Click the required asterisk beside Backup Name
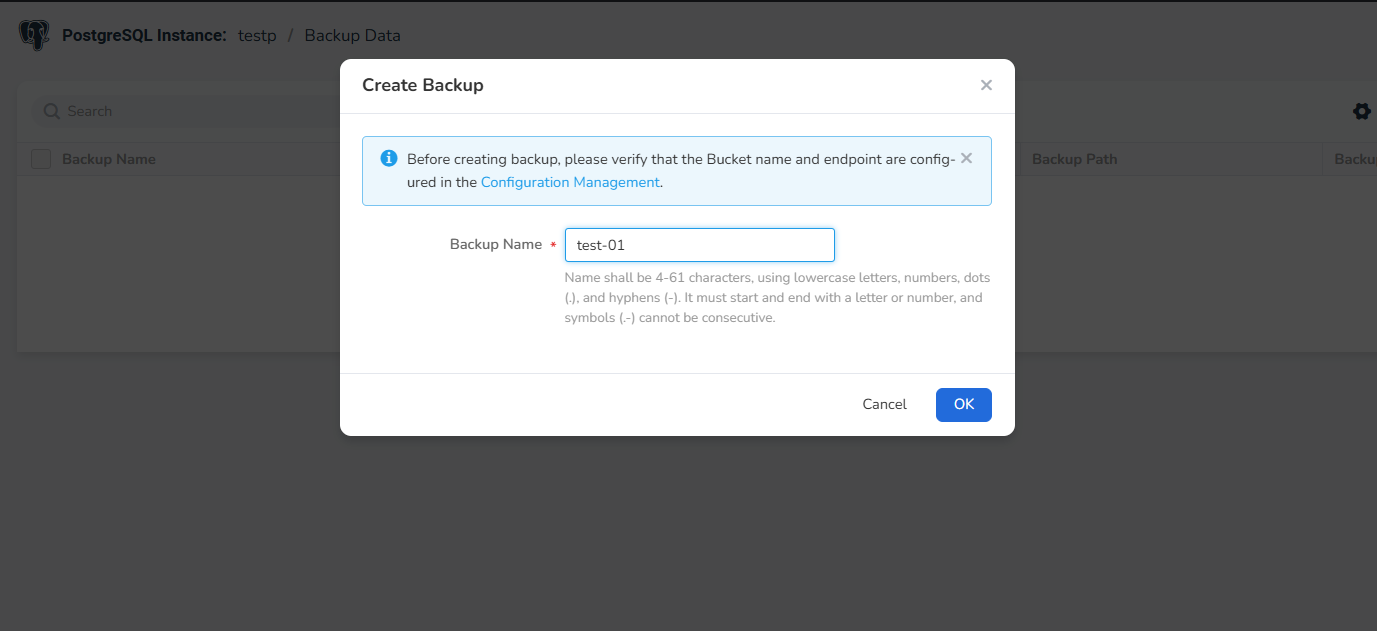 point(552,244)
